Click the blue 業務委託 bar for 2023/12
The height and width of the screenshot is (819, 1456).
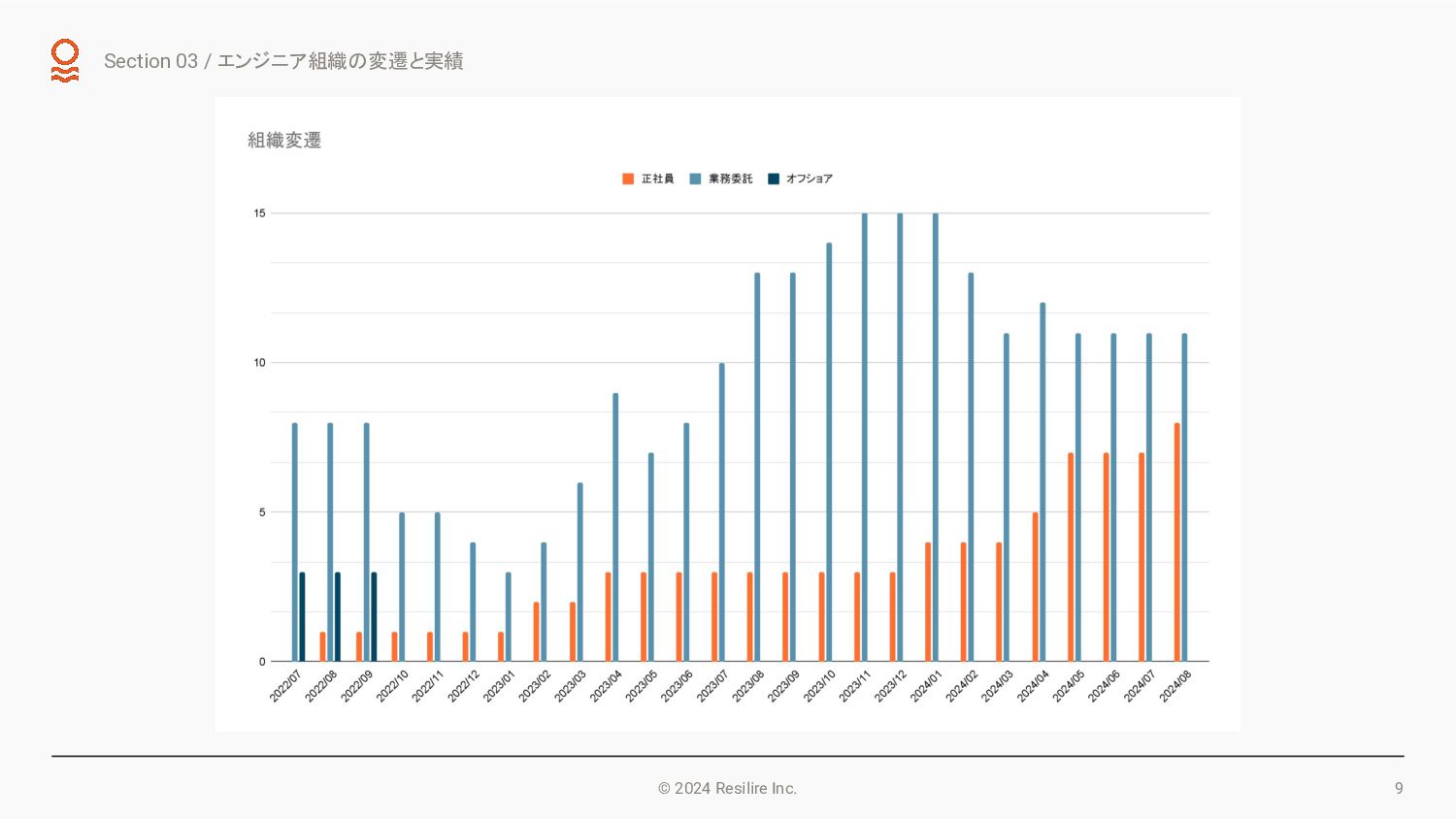pos(900,438)
